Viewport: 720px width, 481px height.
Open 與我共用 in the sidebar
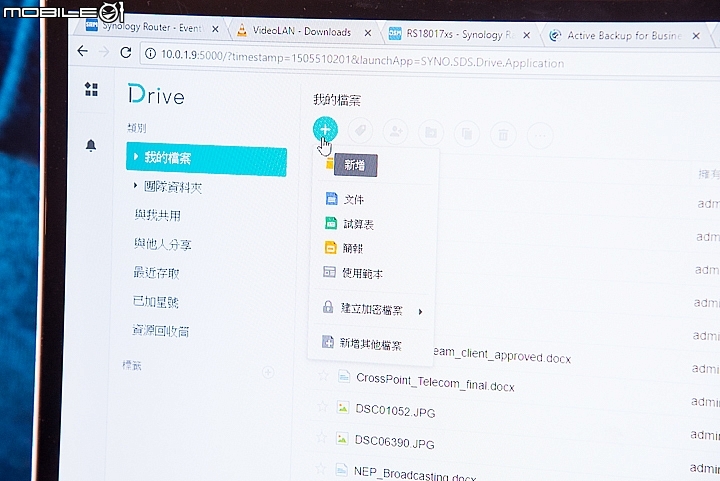[158, 215]
